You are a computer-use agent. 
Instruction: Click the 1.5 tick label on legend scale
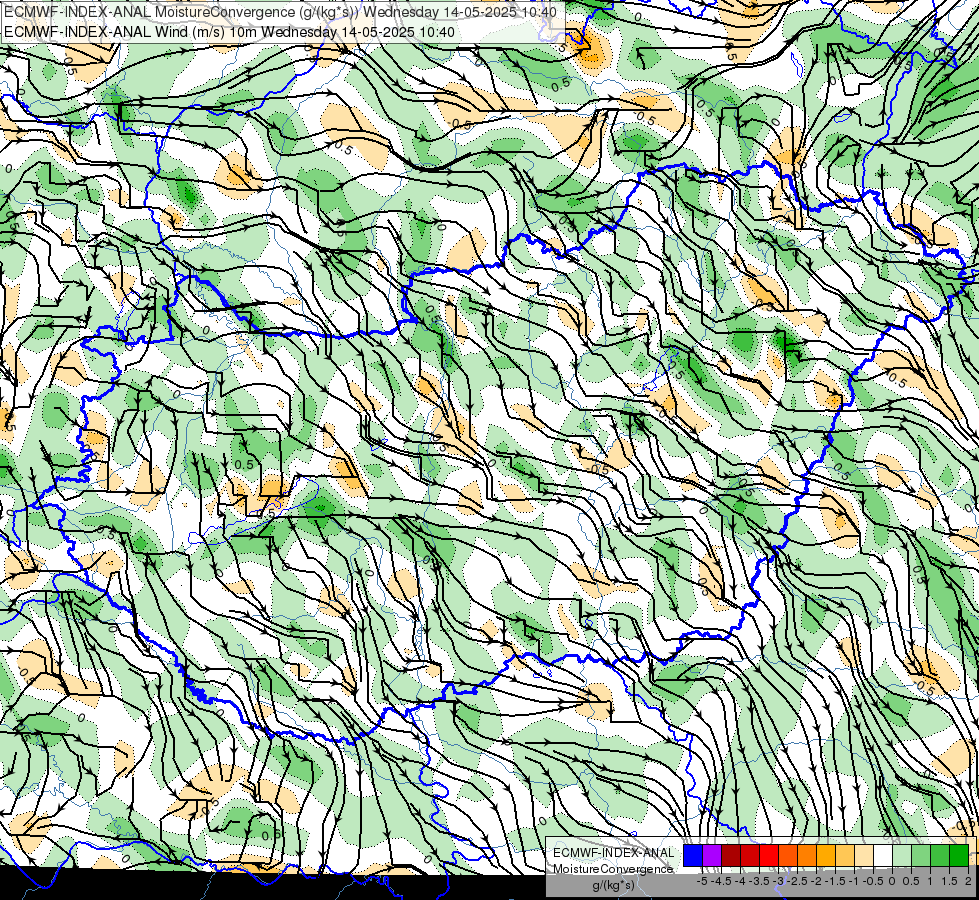949,881
